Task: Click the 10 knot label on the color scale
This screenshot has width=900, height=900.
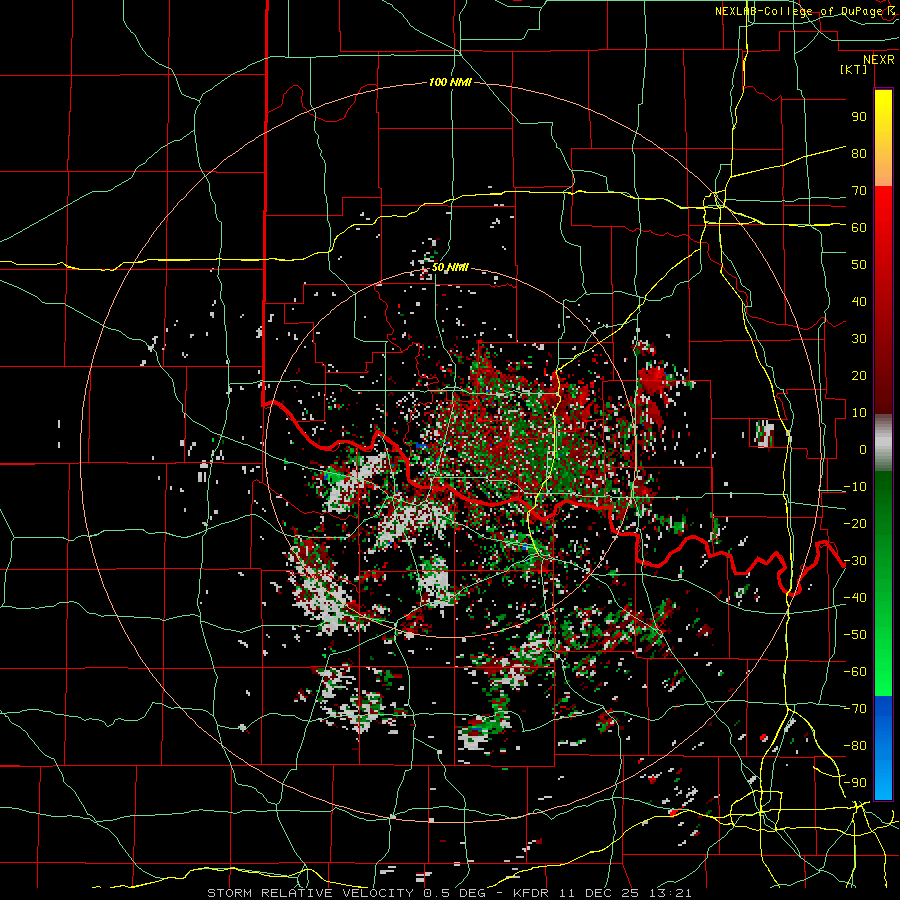Action: click(859, 413)
